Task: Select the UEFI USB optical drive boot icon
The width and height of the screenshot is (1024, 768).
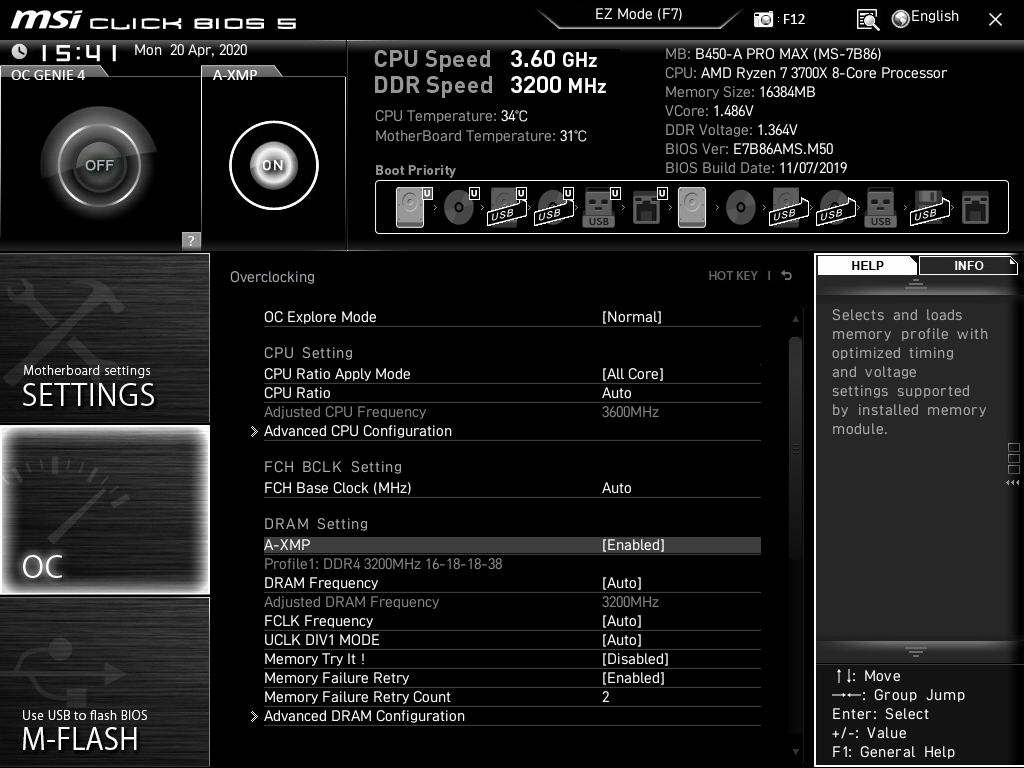Action: pos(554,207)
